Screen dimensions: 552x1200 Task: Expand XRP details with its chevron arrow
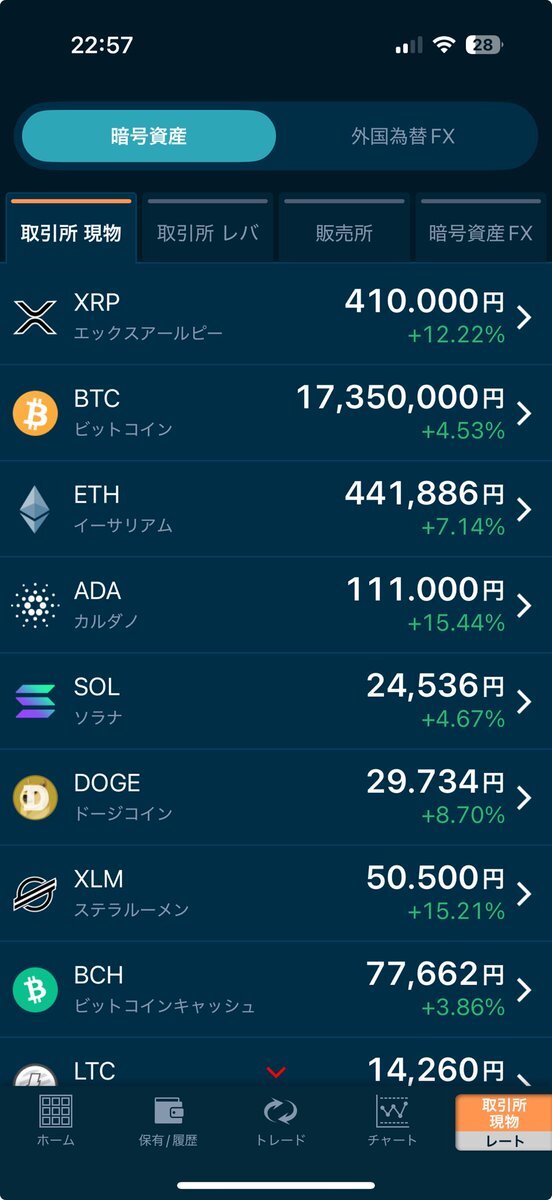click(525, 318)
